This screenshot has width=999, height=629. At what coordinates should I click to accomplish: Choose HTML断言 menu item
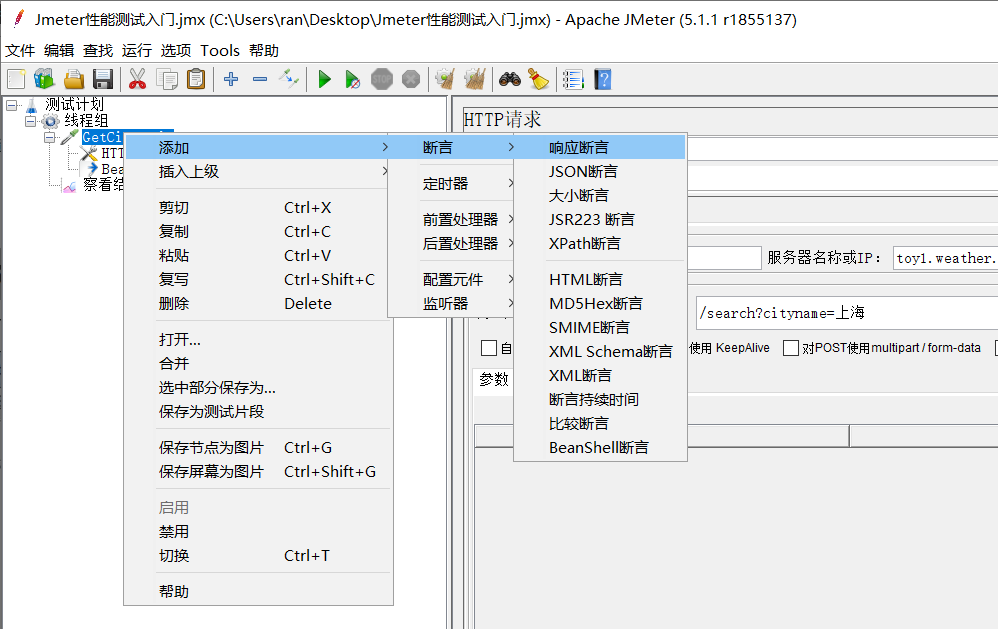coord(600,279)
